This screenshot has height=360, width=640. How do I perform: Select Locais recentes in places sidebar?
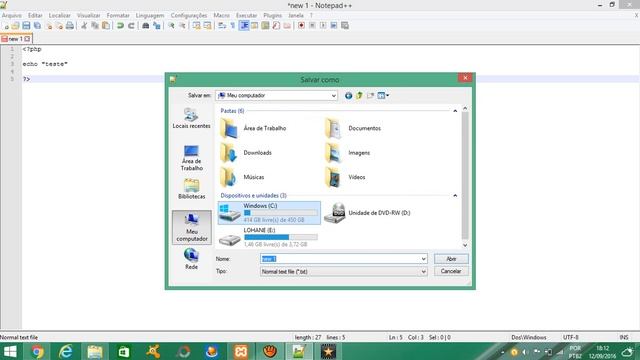191,118
